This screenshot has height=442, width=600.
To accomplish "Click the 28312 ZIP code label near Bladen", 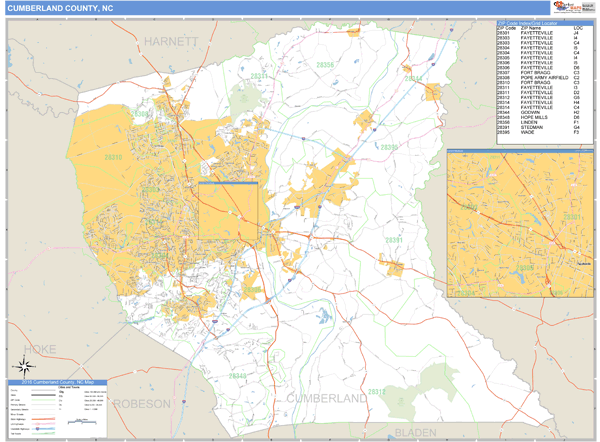I will pos(375,392).
